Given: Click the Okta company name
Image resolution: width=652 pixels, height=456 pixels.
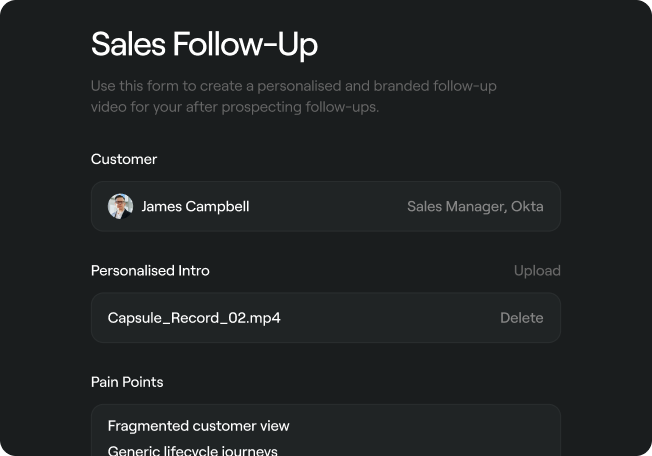Looking at the screenshot, I should [527, 207].
